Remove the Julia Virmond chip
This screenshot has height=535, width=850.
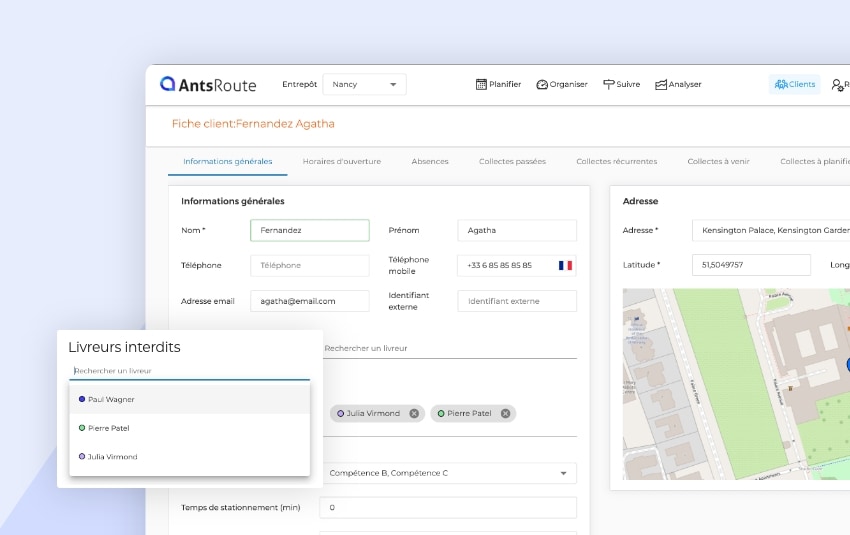point(414,413)
